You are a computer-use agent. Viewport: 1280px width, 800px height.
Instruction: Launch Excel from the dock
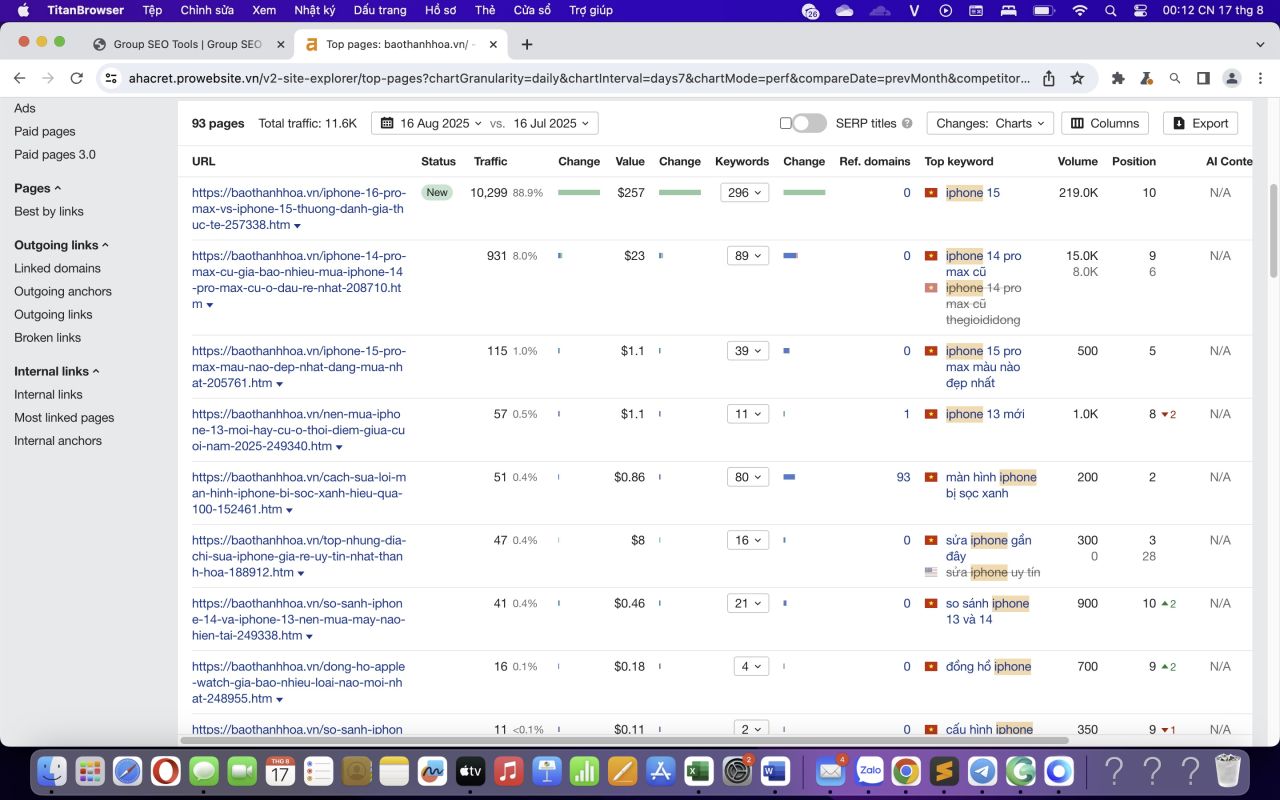click(x=699, y=771)
